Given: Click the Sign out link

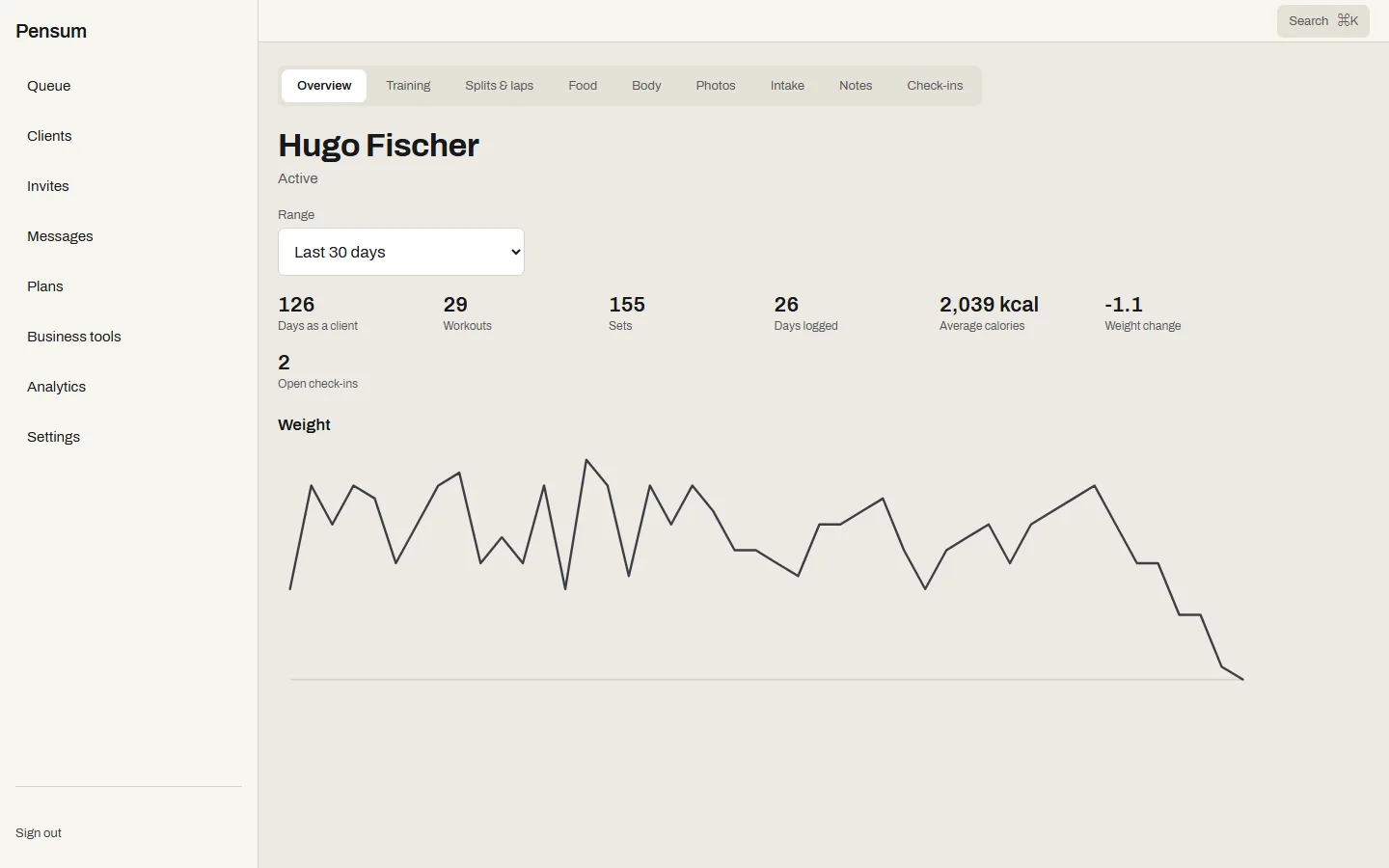Looking at the screenshot, I should 39,833.
